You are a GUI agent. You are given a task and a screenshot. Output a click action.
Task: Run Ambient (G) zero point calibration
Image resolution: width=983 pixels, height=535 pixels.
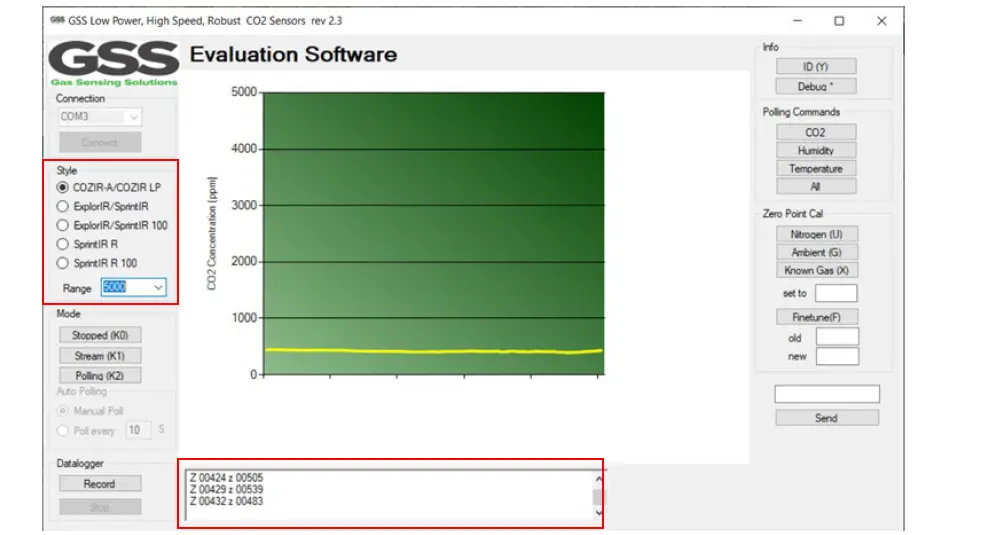[816, 252]
